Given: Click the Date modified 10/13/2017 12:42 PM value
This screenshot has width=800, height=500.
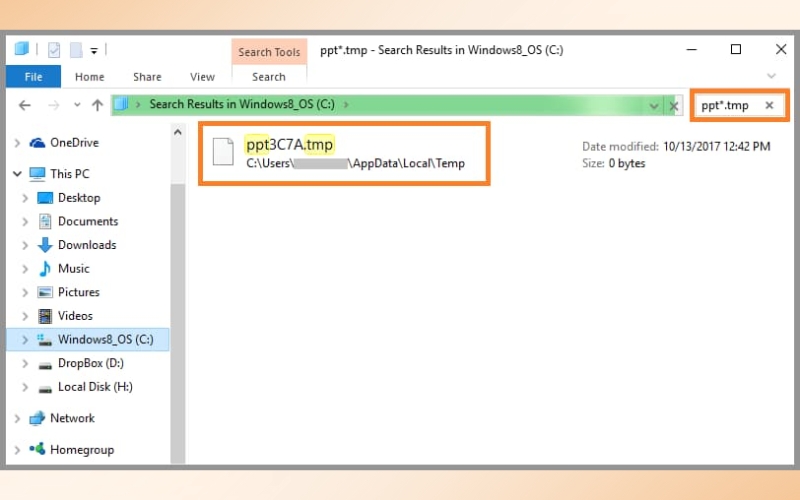Looking at the screenshot, I should point(716,146).
